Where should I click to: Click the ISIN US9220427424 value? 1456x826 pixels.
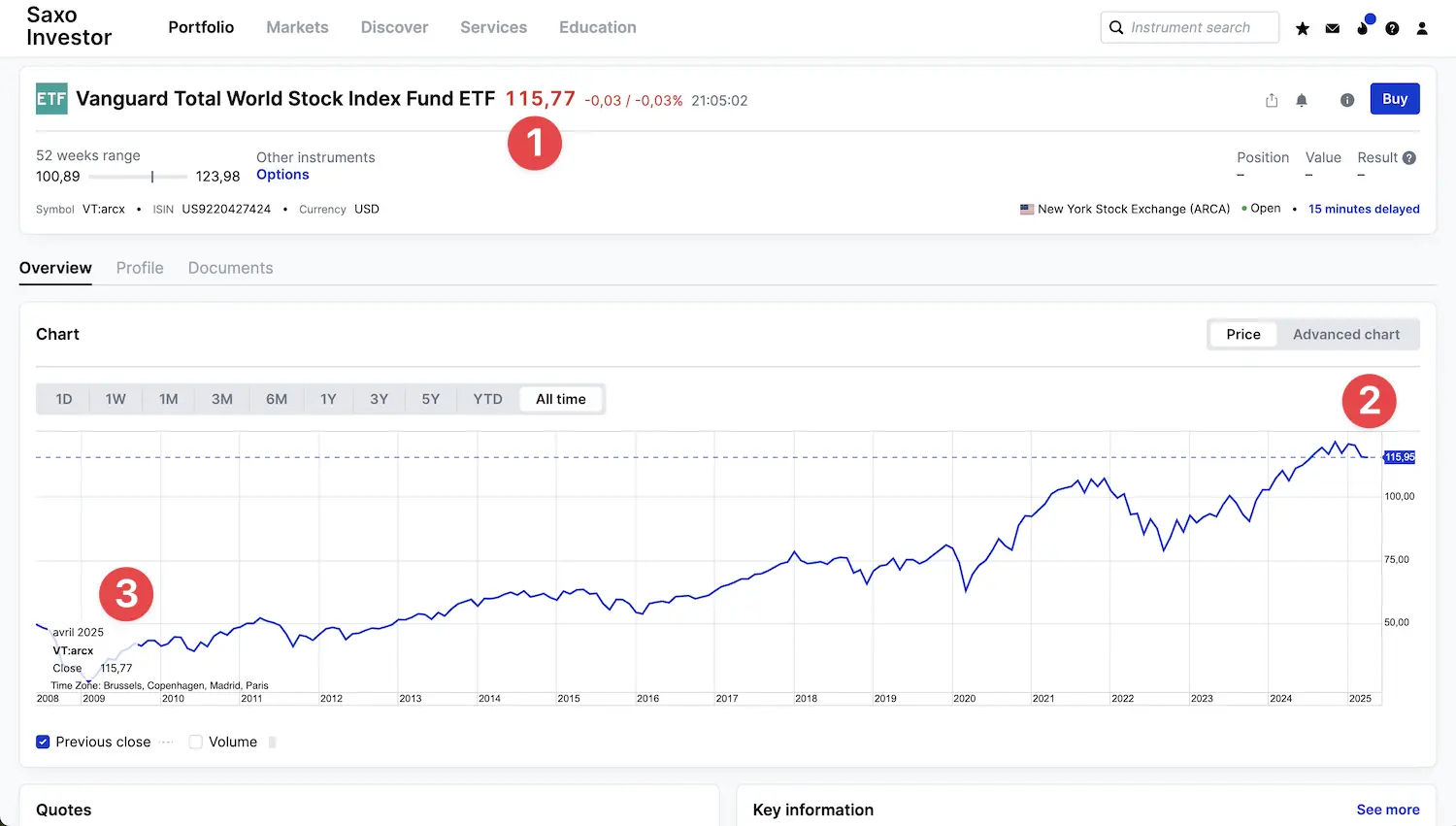click(x=226, y=209)
